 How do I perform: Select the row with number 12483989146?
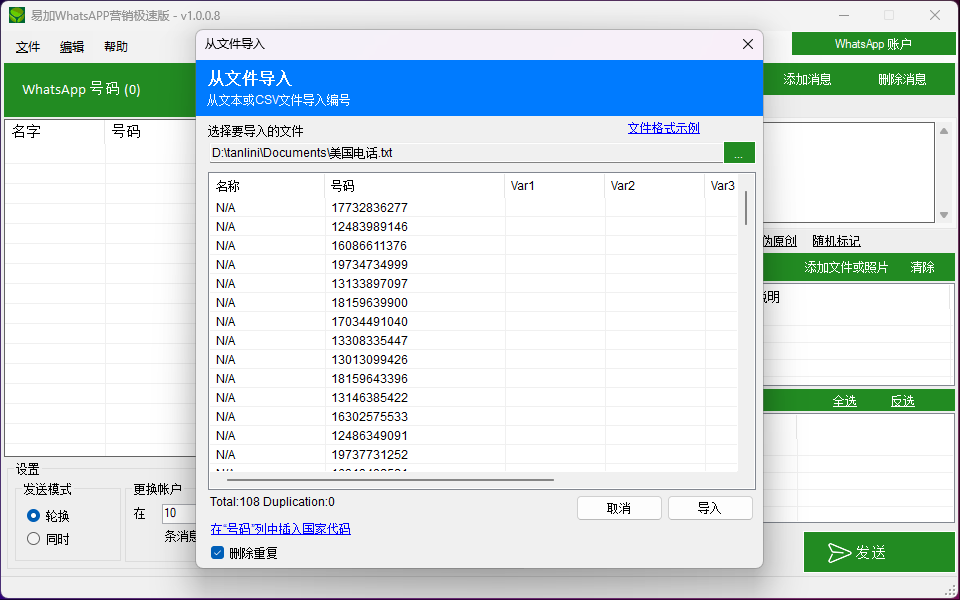pyautogui.click(x=474, y=227)
